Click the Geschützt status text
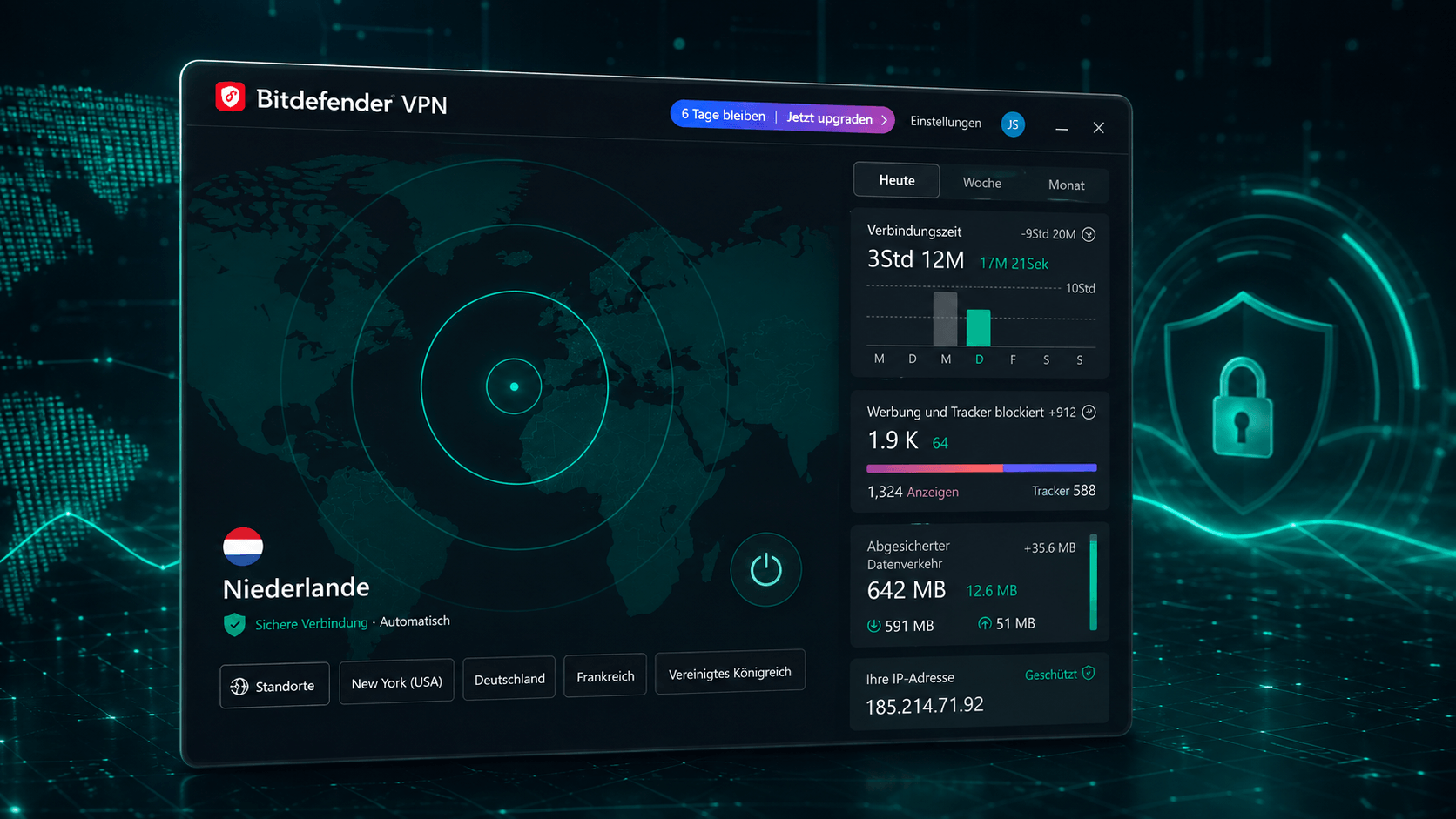 [1051, 675]
